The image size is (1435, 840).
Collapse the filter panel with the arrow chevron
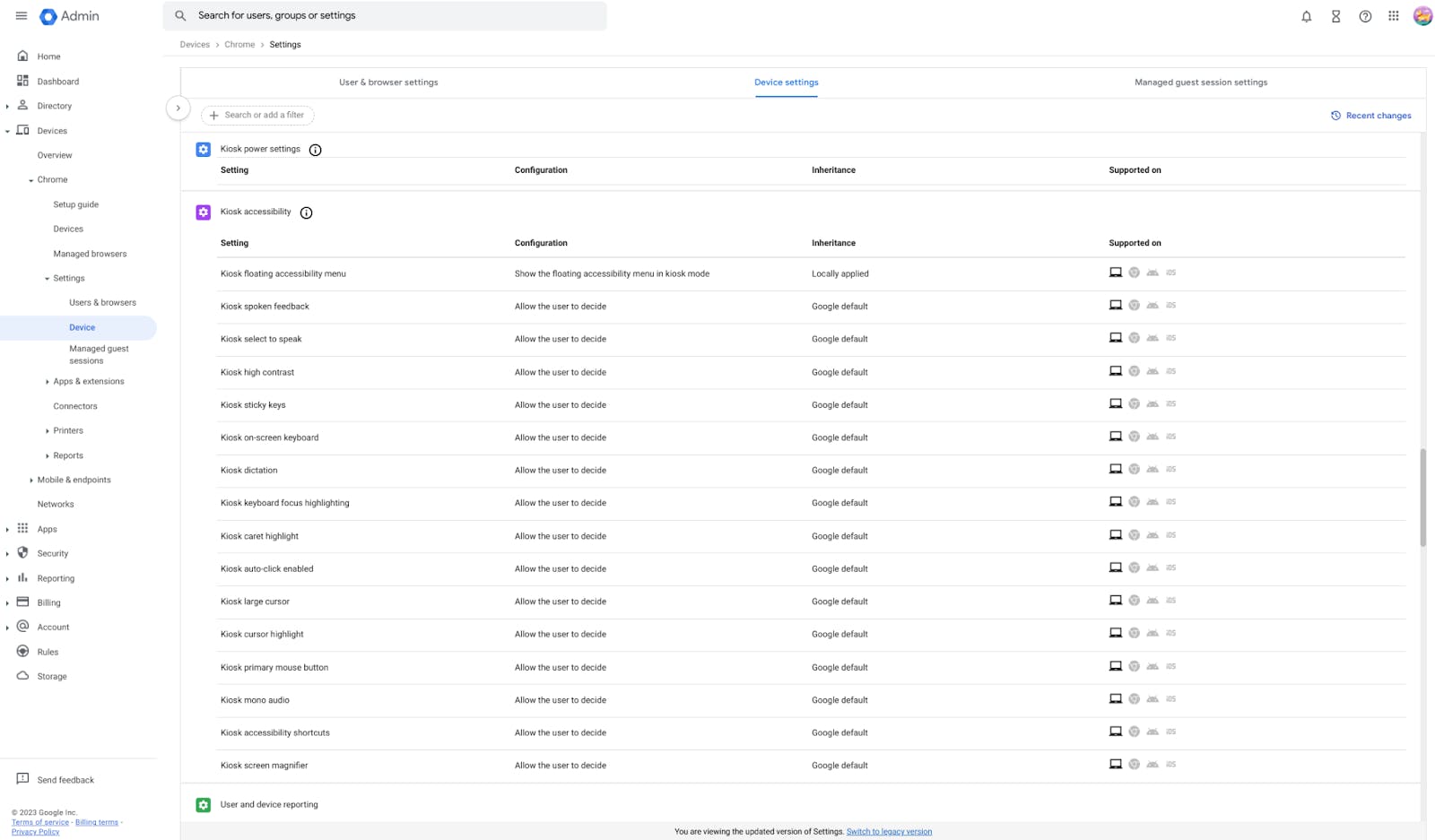178,108
